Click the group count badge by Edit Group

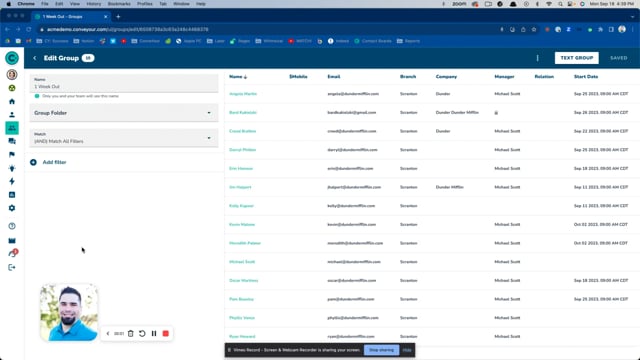[x=88, y=58]
